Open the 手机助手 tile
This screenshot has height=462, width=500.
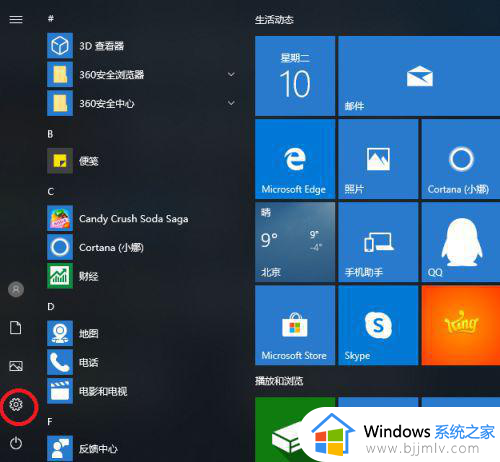[378, 242]
